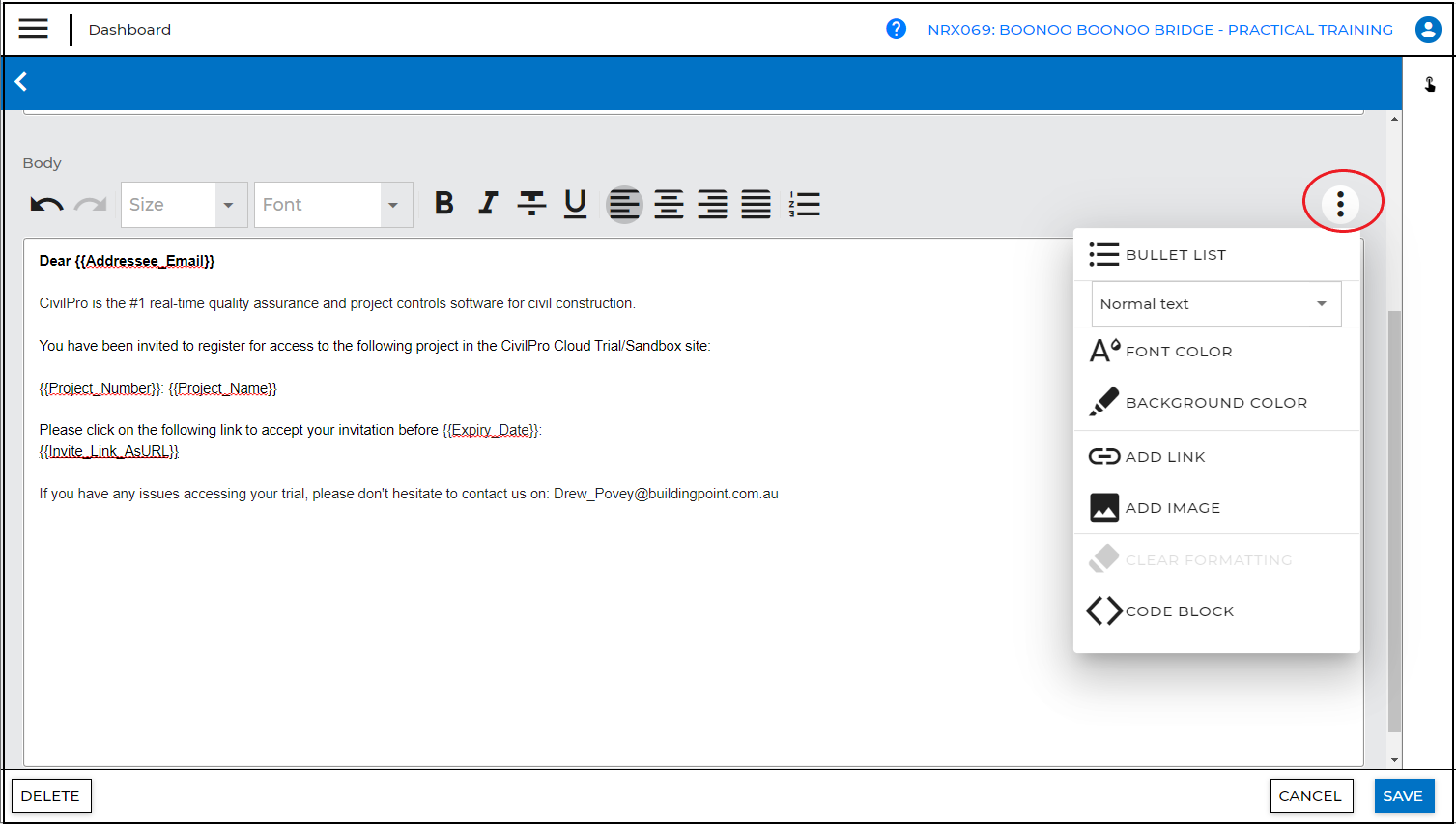Insert a numbered list
This screenshot has height=824, width=1456.
tap(804, 205)
